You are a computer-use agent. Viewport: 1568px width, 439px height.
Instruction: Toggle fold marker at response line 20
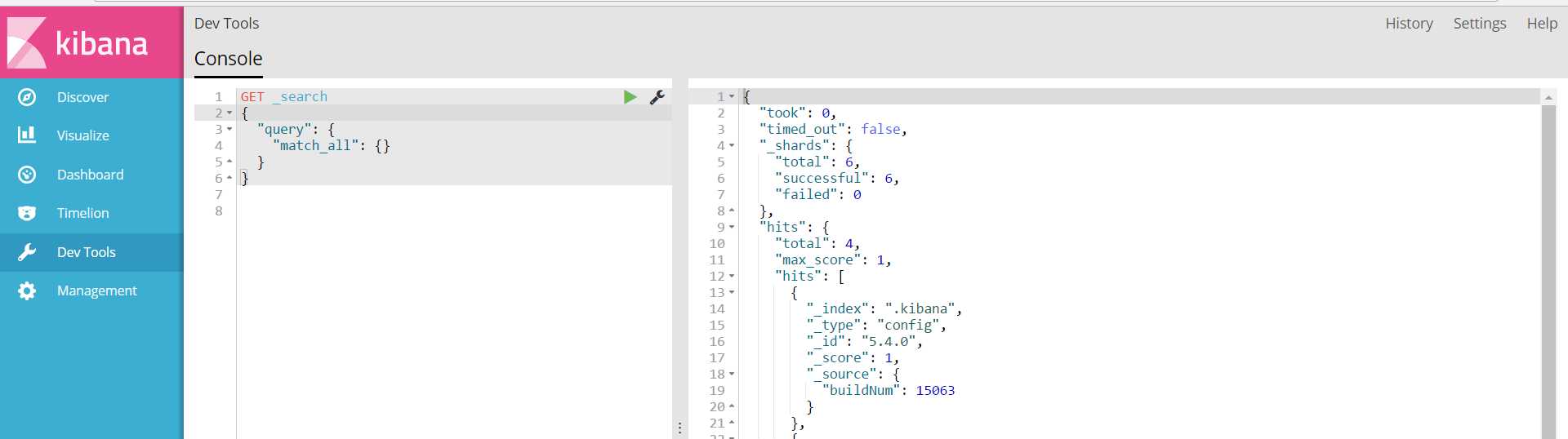(x=732, y=406)
